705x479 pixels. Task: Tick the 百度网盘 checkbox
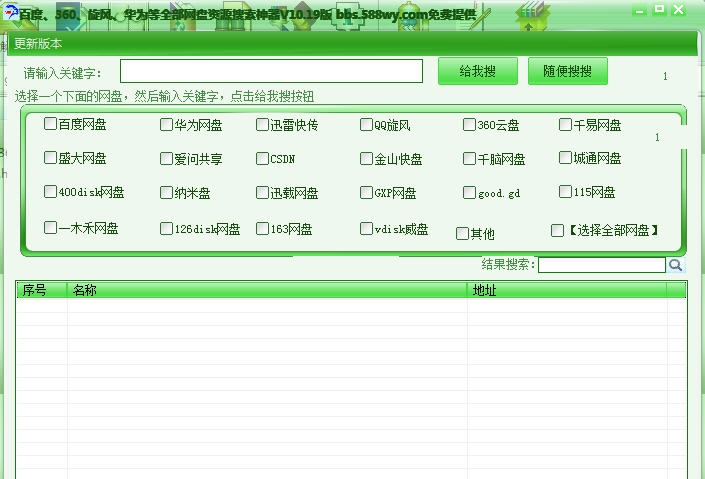click(50, 123)
